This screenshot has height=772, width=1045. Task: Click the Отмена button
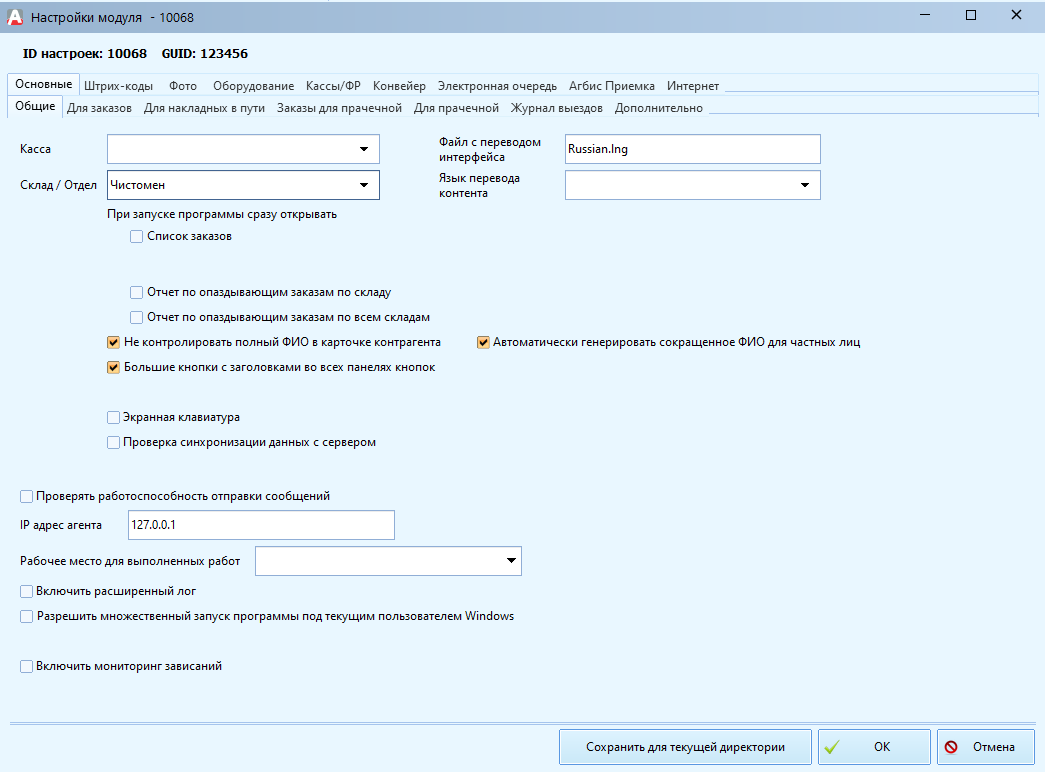[986, 747]
